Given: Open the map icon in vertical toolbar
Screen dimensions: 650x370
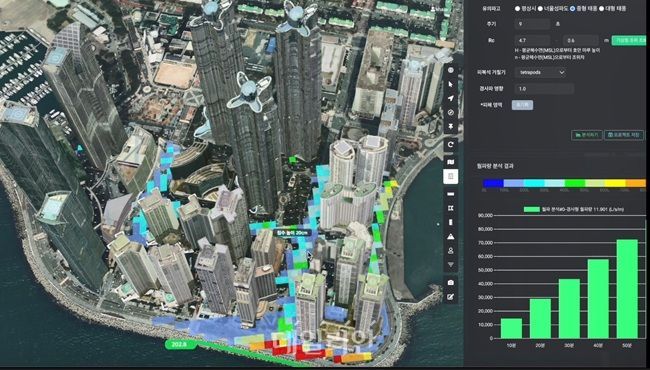Looking at the screenshot, I should pyautogui.click(x=451, y=162).
